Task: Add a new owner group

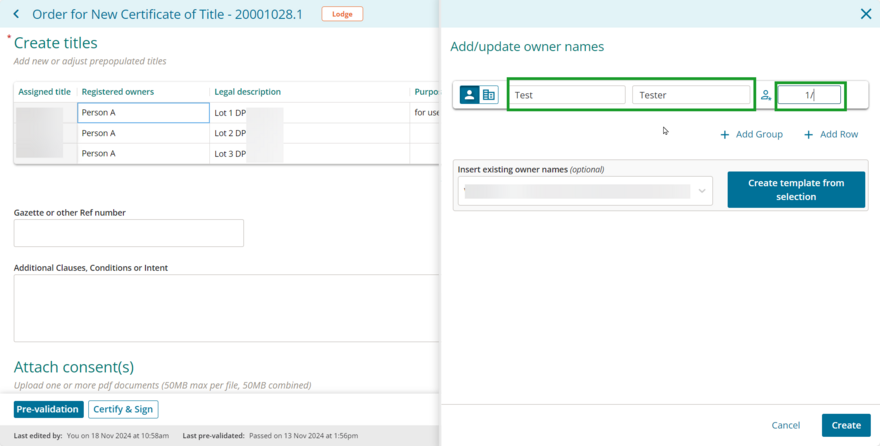Action: click(x=751, y=135)
